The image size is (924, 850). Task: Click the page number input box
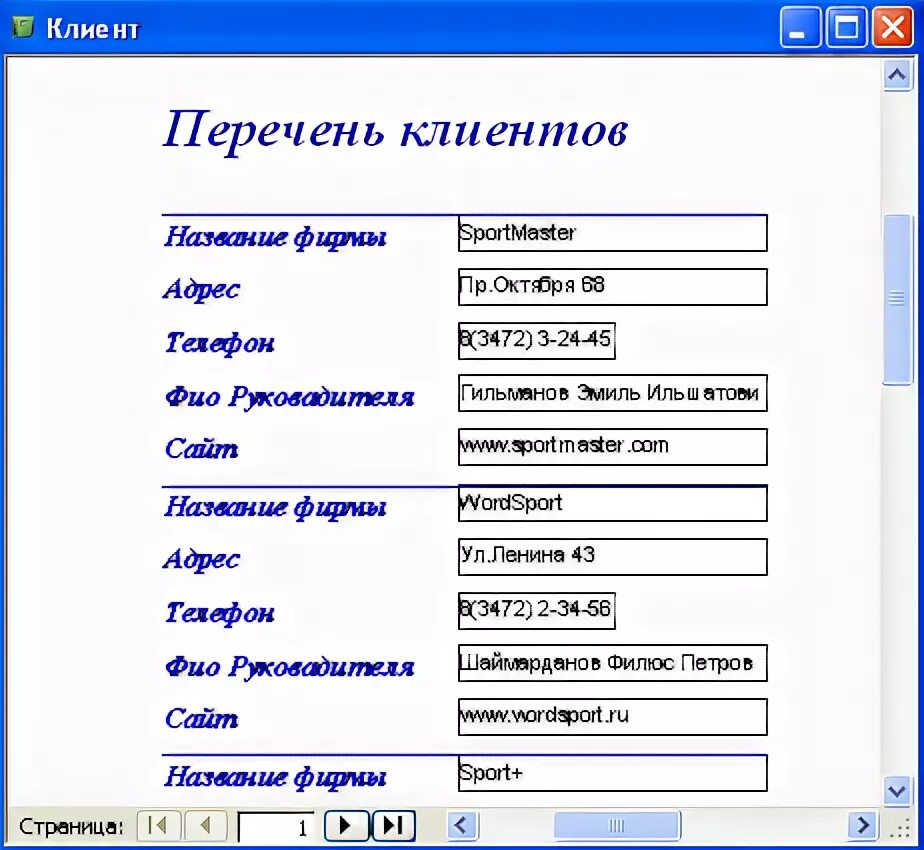click(x=276, y=827)
